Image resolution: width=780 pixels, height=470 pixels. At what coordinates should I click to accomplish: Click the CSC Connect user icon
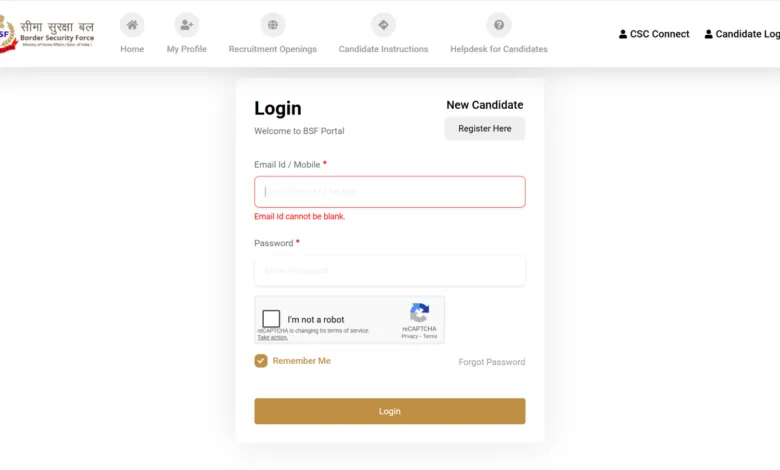(x=623, y=34)
